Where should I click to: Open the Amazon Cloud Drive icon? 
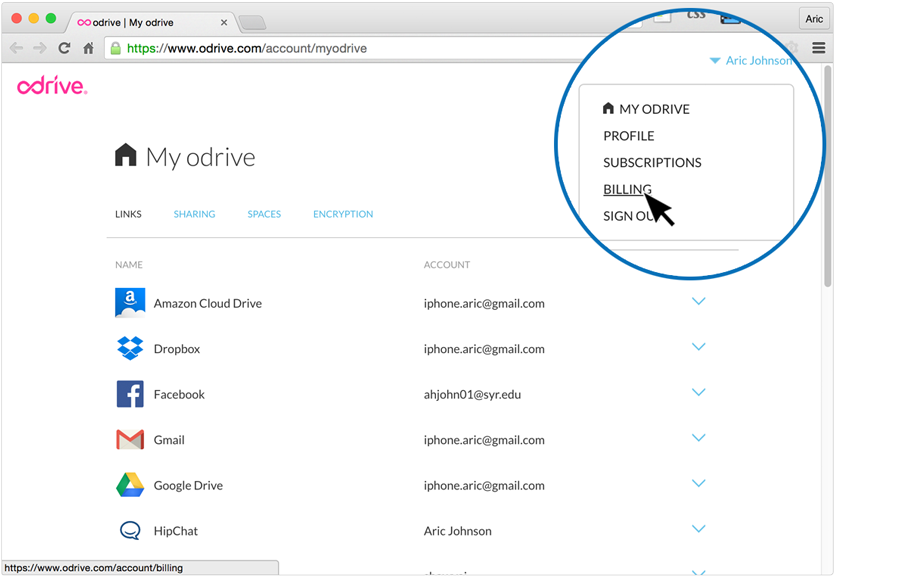(130, 302)
